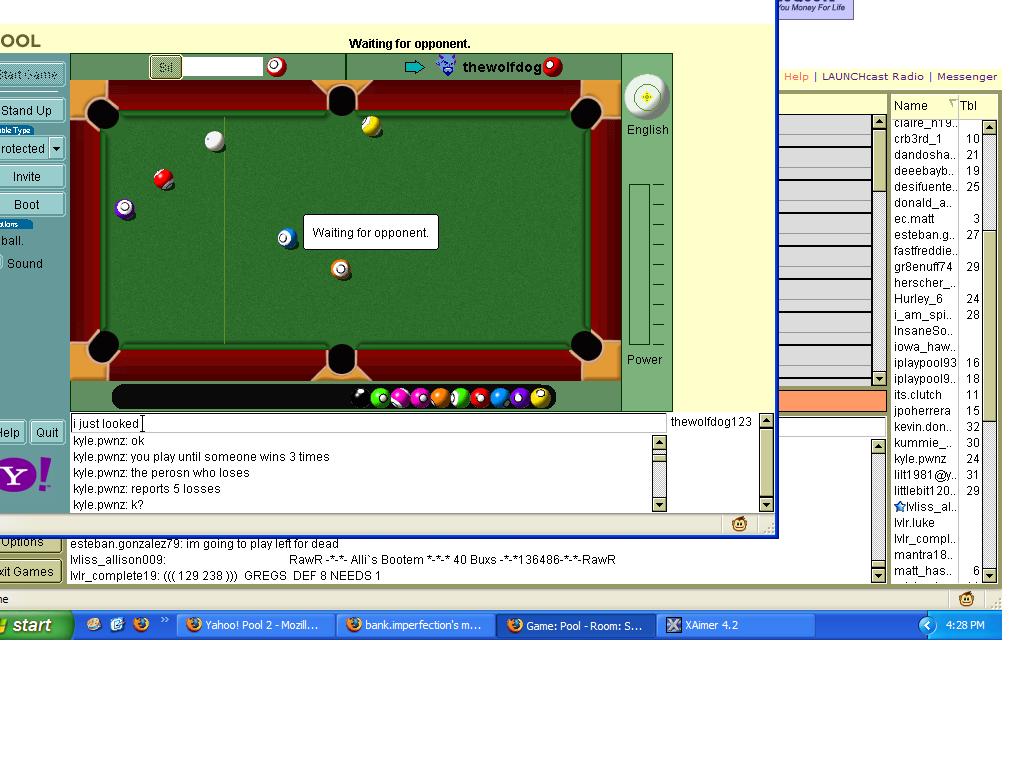Screen dimensions: 1024x768
Task: Select its.clutch in the player list
Action: (918, 394)
